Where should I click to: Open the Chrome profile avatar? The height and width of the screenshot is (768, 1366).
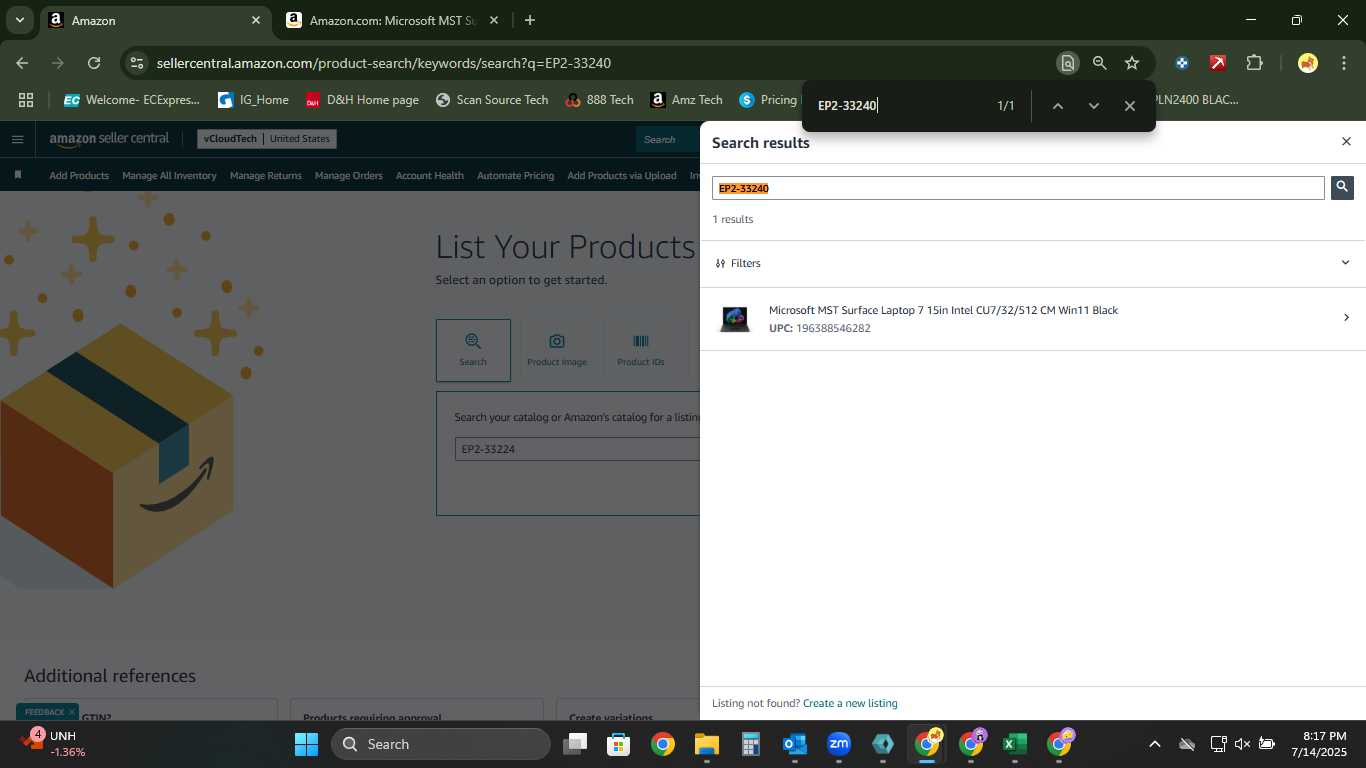1307,63
